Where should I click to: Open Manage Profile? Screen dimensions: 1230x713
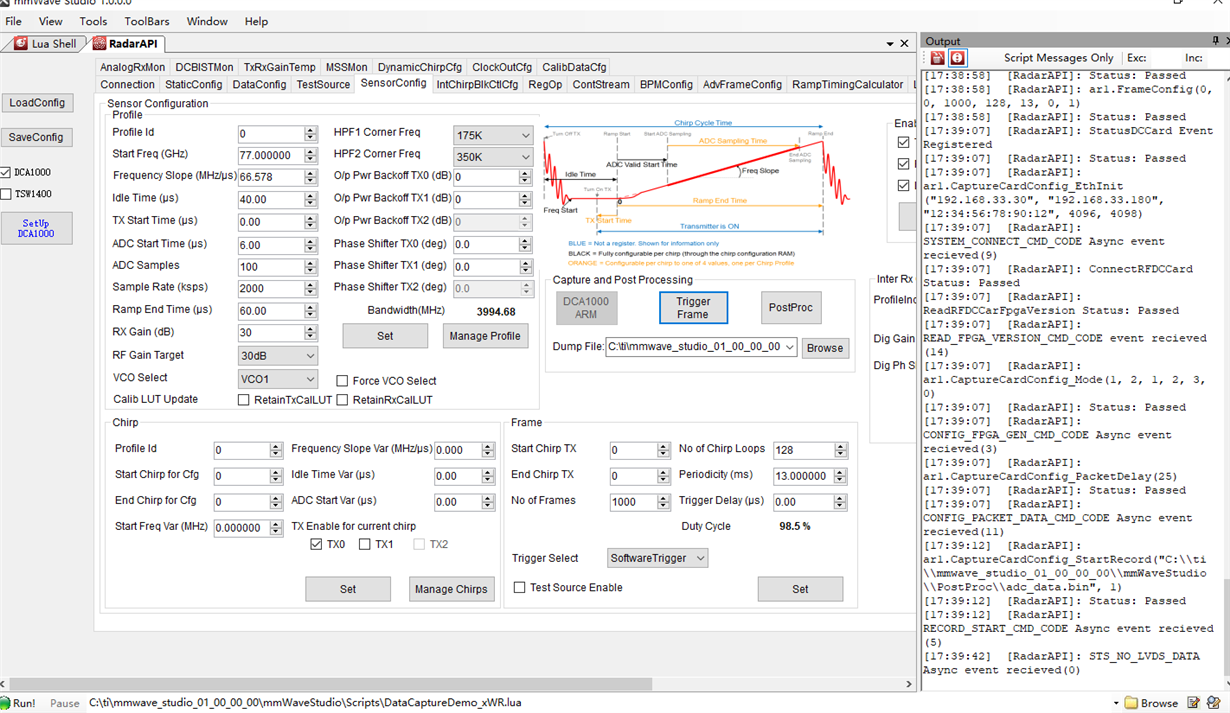(x=485, y=336)
